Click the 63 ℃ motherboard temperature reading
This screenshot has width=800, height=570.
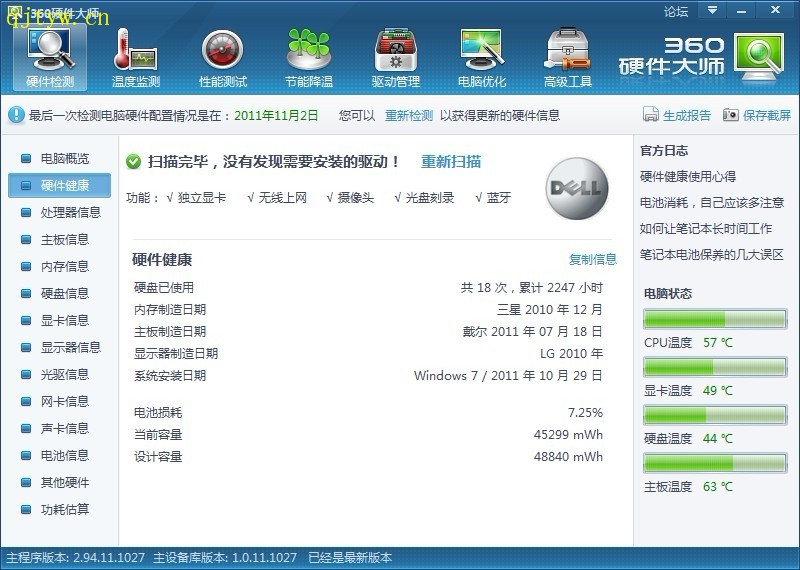point(718,487)
